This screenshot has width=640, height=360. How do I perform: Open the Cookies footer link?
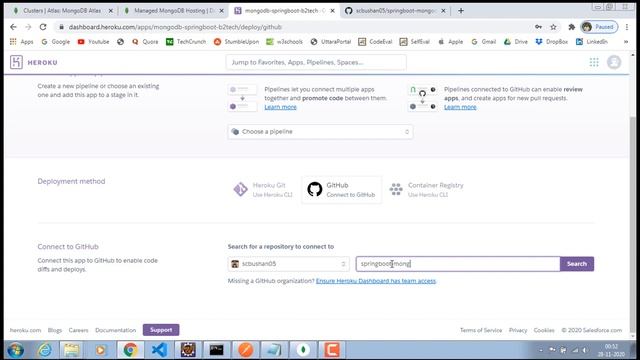click(x=544, y=330)
